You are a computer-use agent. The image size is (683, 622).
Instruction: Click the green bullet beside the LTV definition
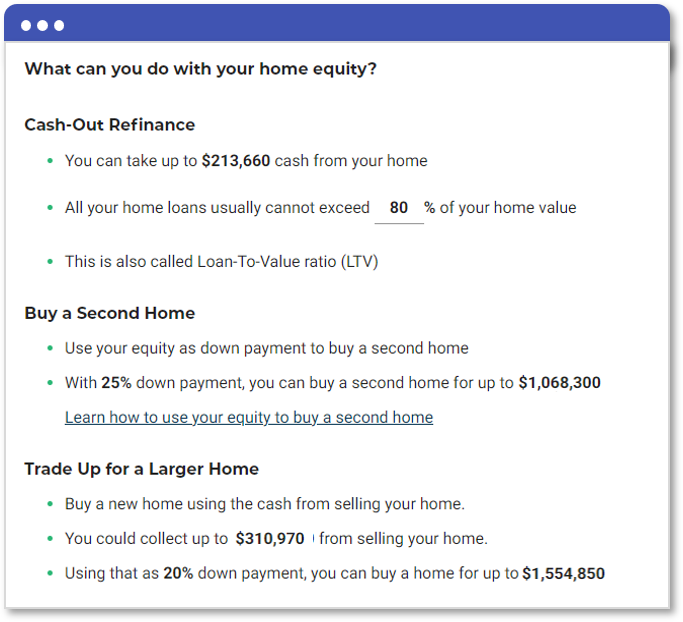coord(50,262)
